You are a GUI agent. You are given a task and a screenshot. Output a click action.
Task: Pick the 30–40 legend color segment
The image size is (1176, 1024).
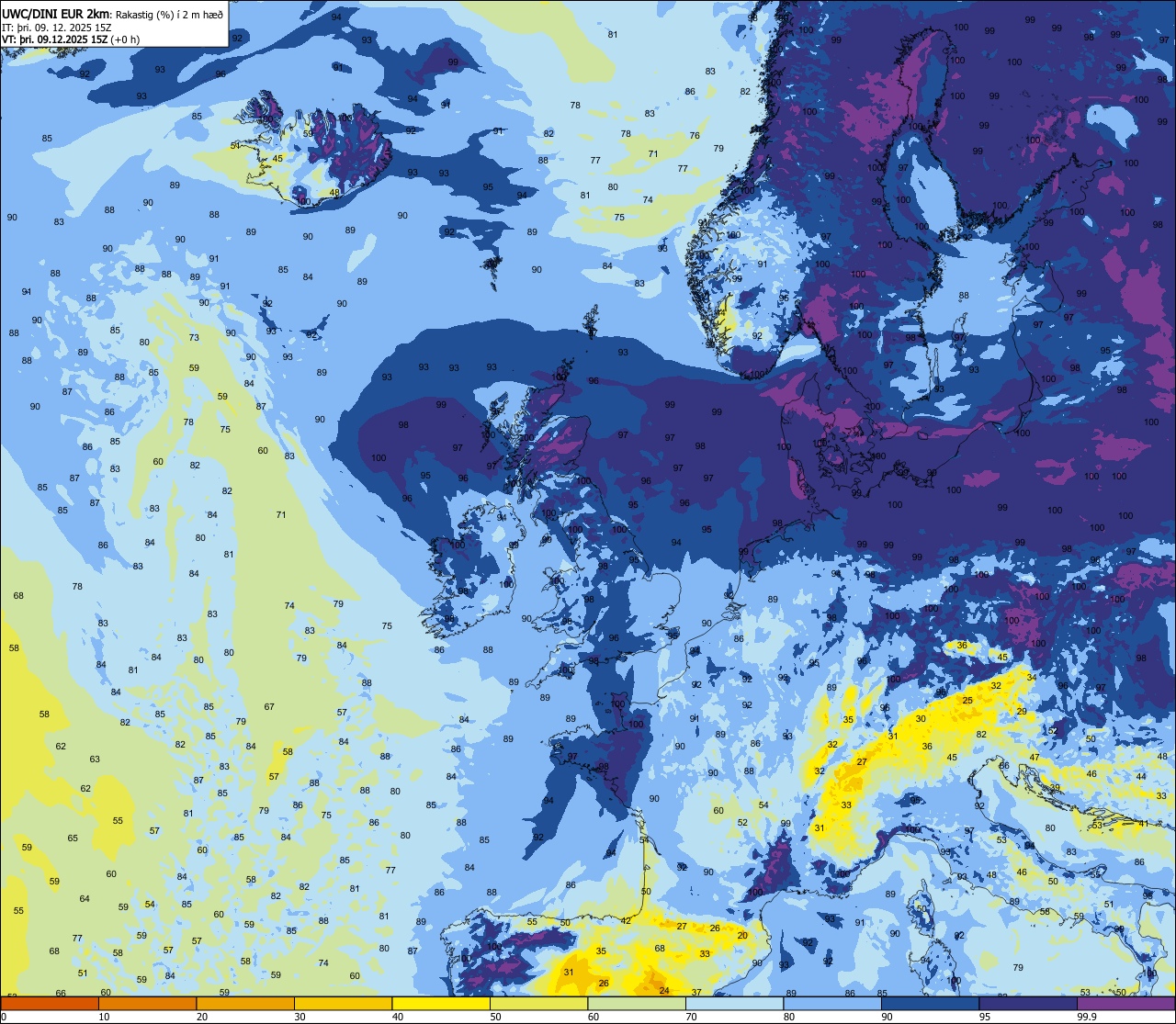click(343, 1003)
